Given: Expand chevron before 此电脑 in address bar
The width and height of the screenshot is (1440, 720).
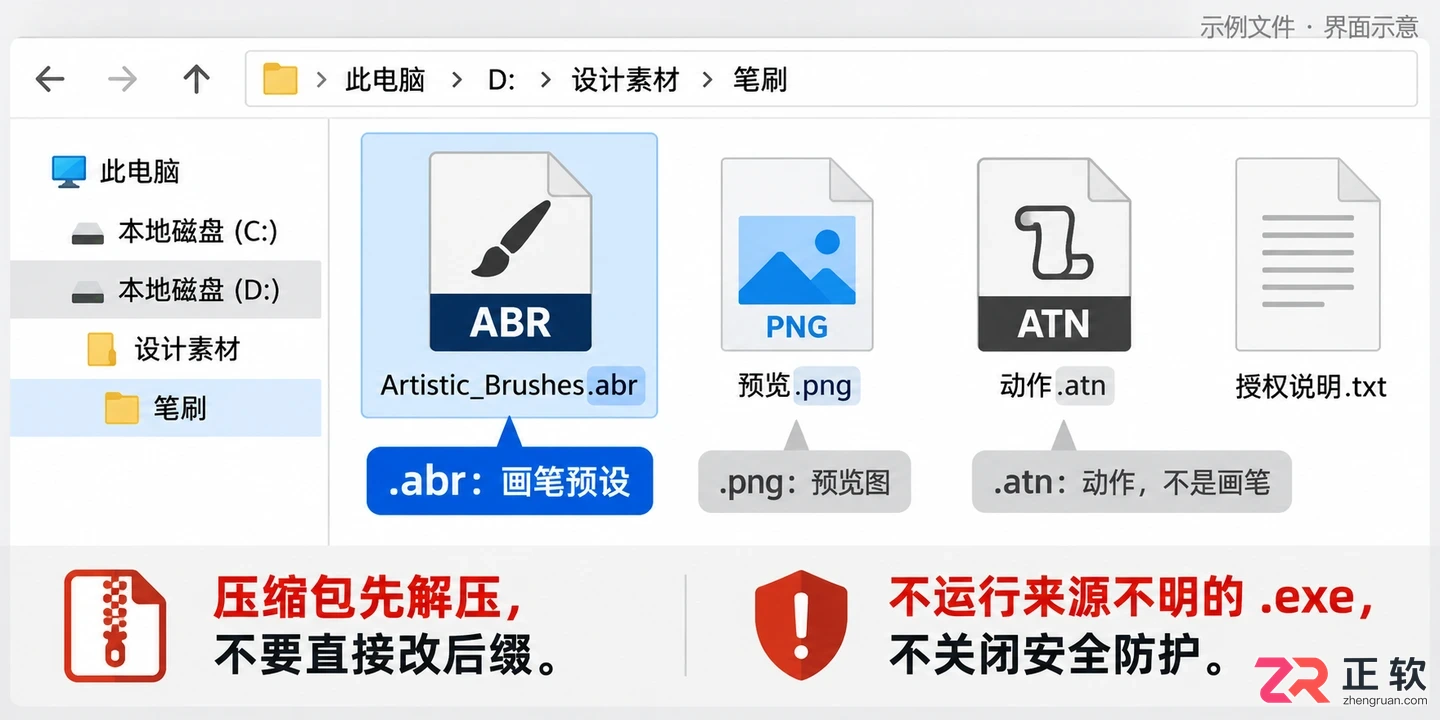Looking at the screenshot, I should tap(321, 79).
